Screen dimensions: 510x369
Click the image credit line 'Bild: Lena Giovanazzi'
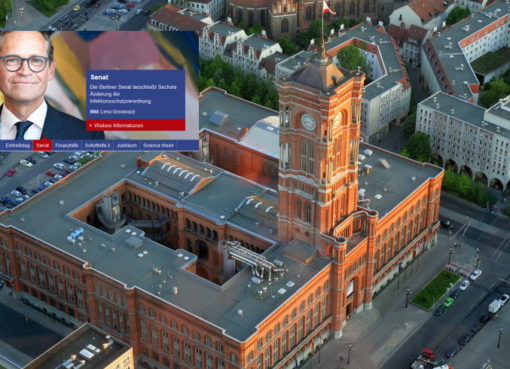coord(112,112)
